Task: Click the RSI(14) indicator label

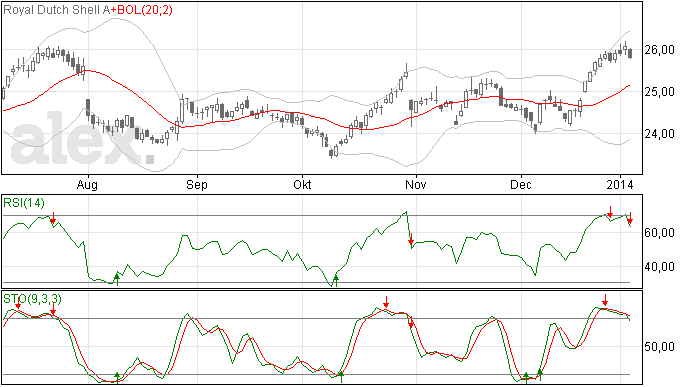Action: point(24,203)
